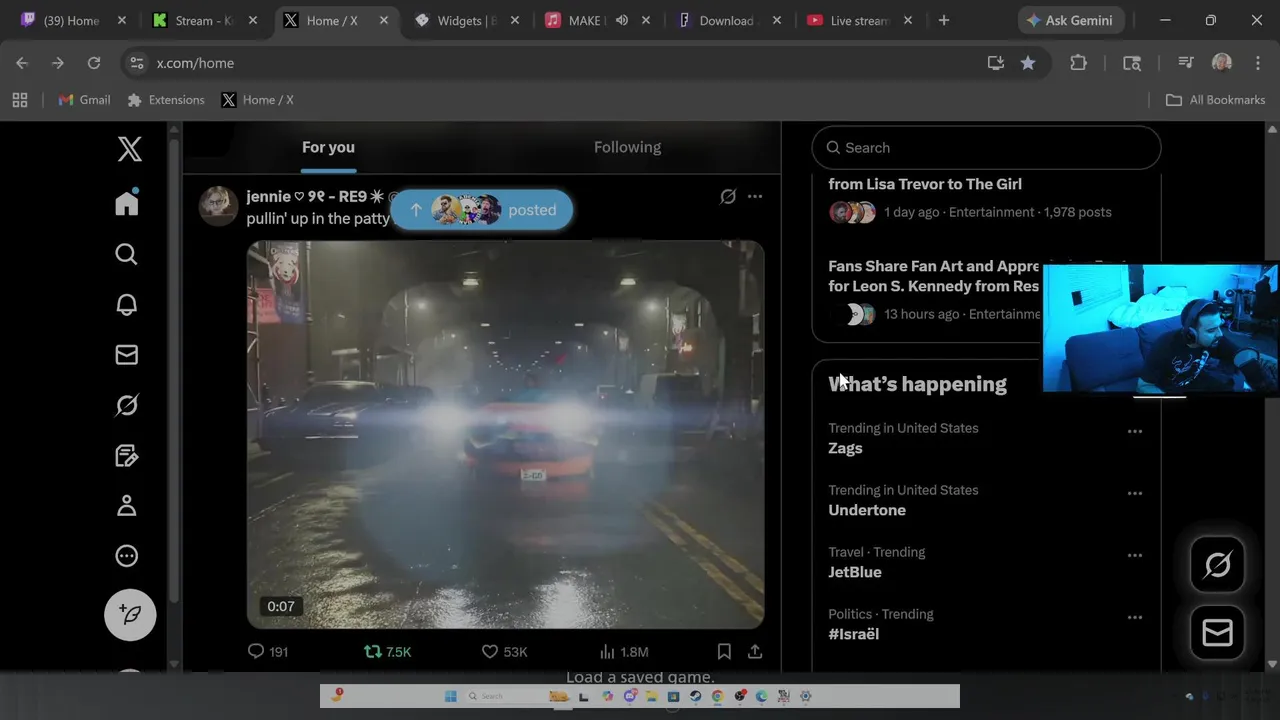Open the floating Messages envelope button

[x=1217, y=633]
